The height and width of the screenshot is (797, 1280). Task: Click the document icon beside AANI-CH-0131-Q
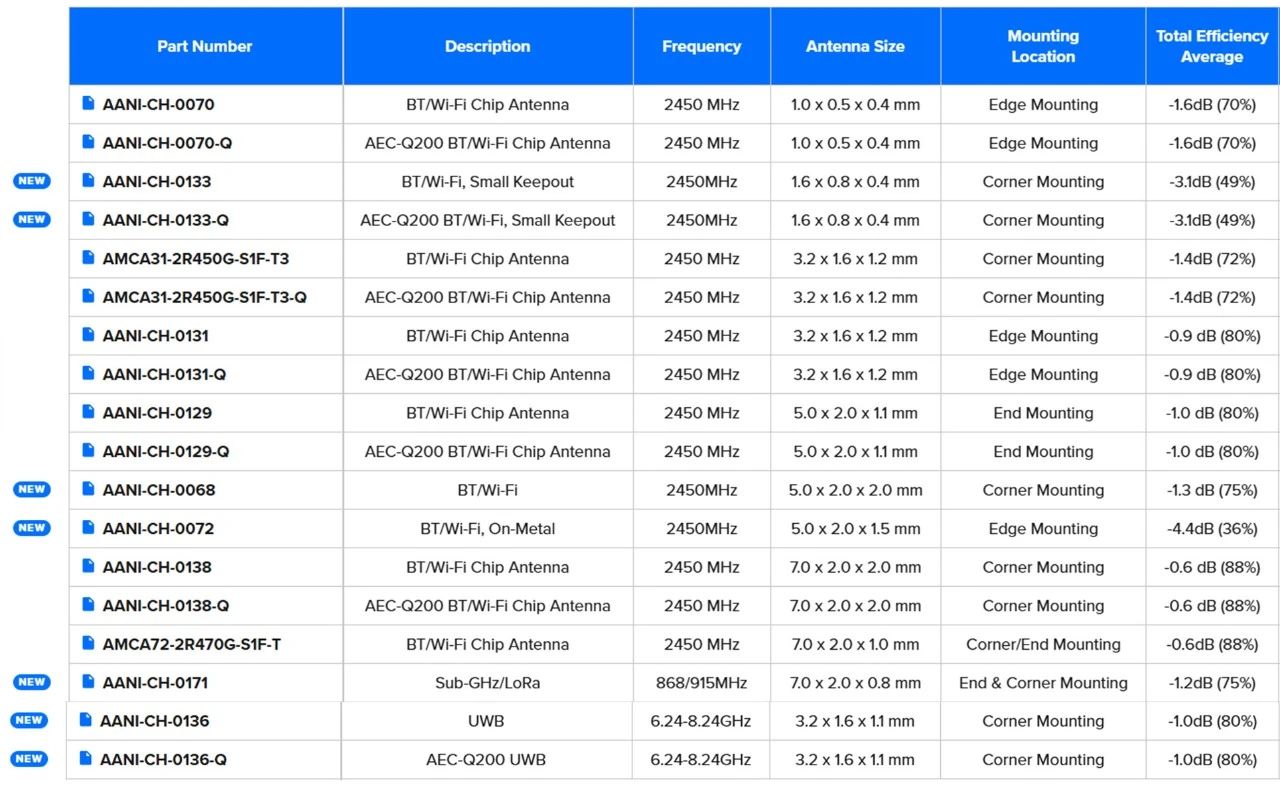click(88, 374)
